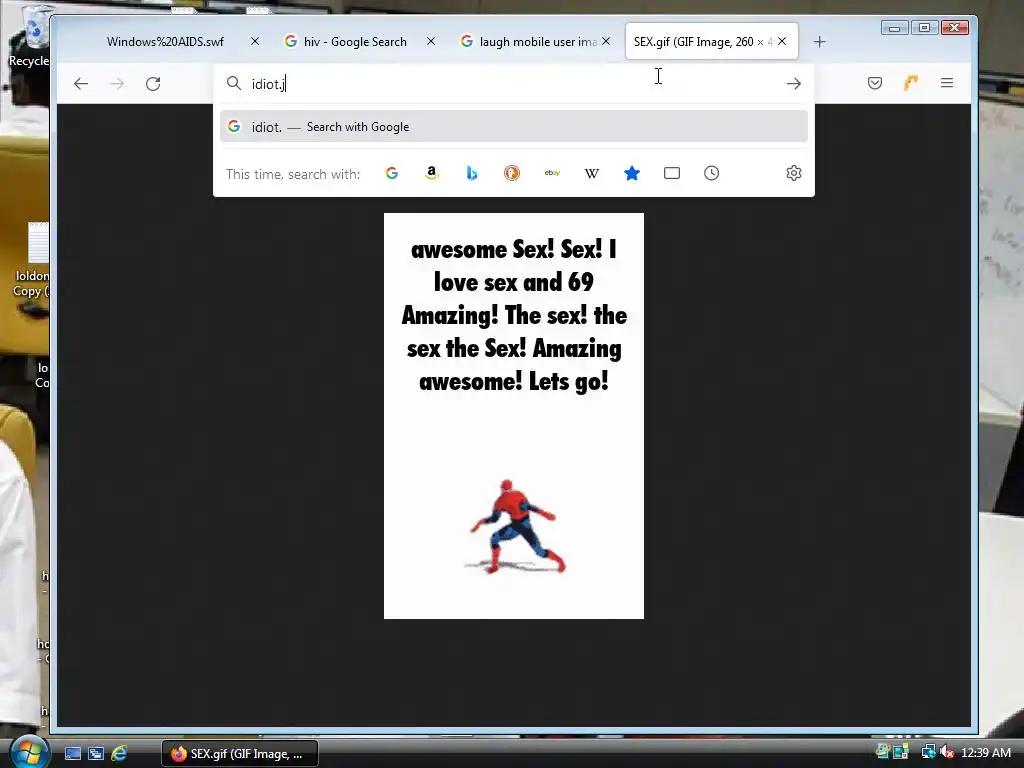This screenshot has height=768, width=1024.
Task: Search open tabs via tabs icon
Action: pos(672,173)
